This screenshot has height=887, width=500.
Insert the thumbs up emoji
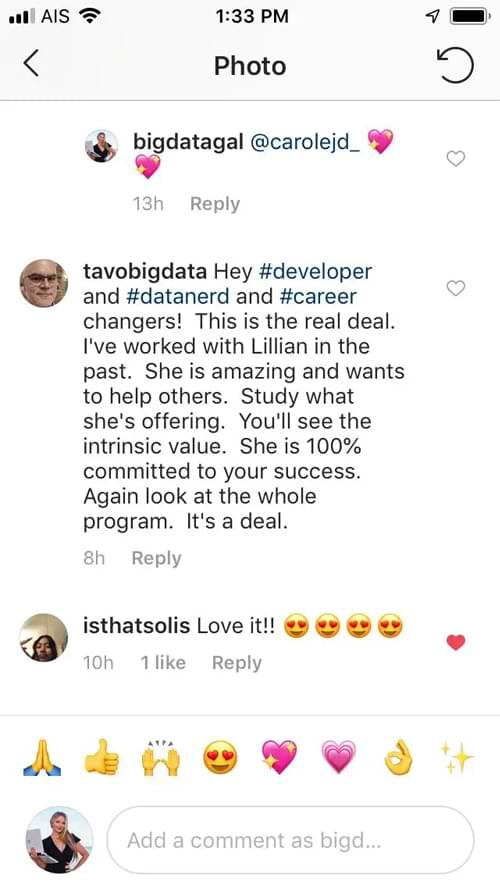click(101, 758)
